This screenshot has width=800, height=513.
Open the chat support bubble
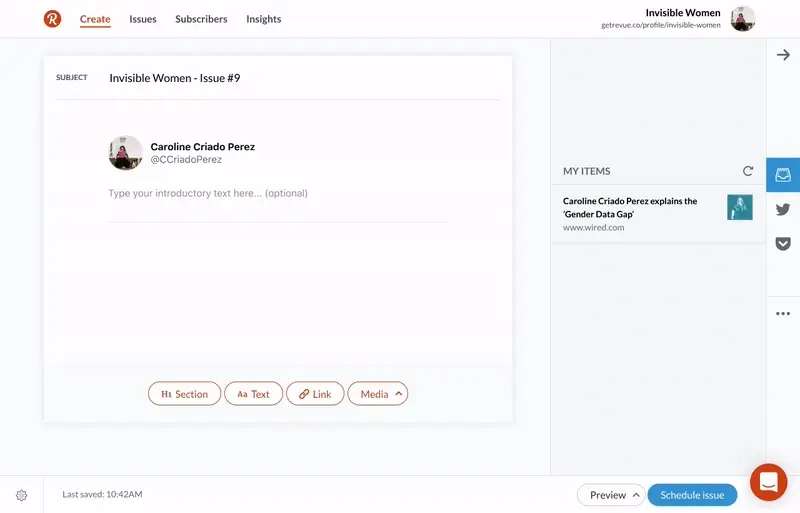[x=768, y=482]
